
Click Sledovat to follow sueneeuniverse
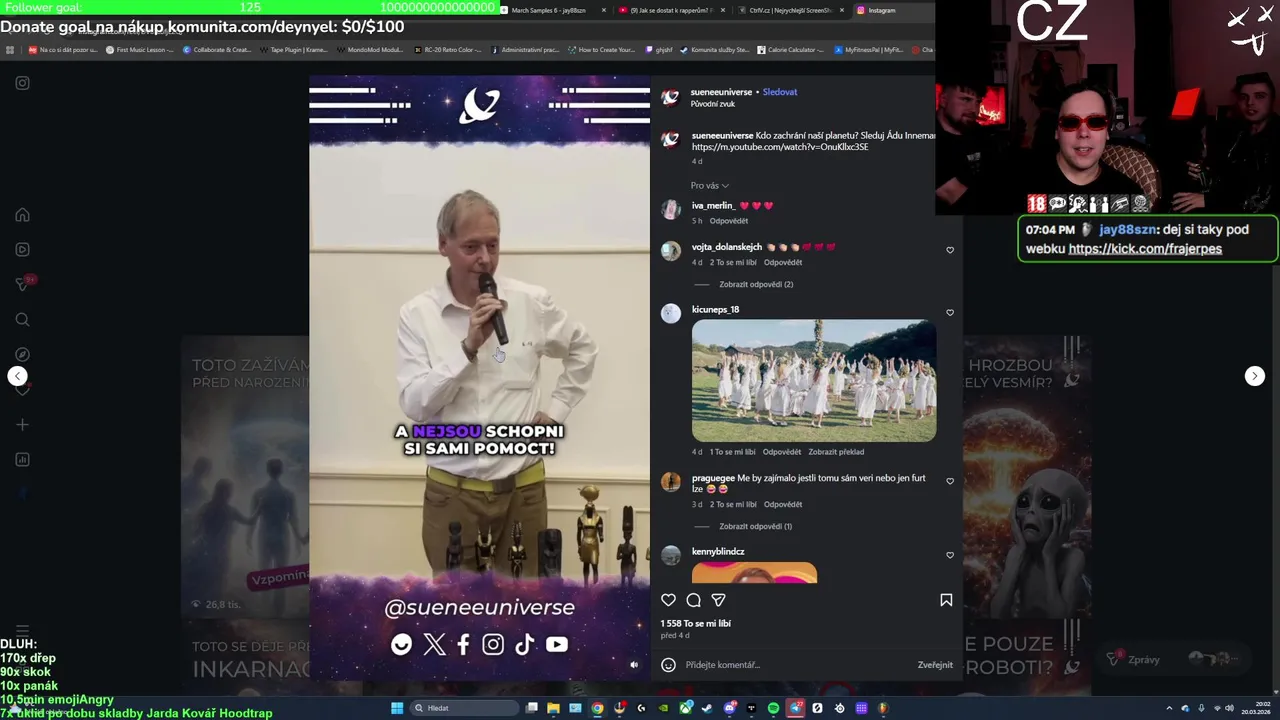pyautogui.click(x=780, y=92)
